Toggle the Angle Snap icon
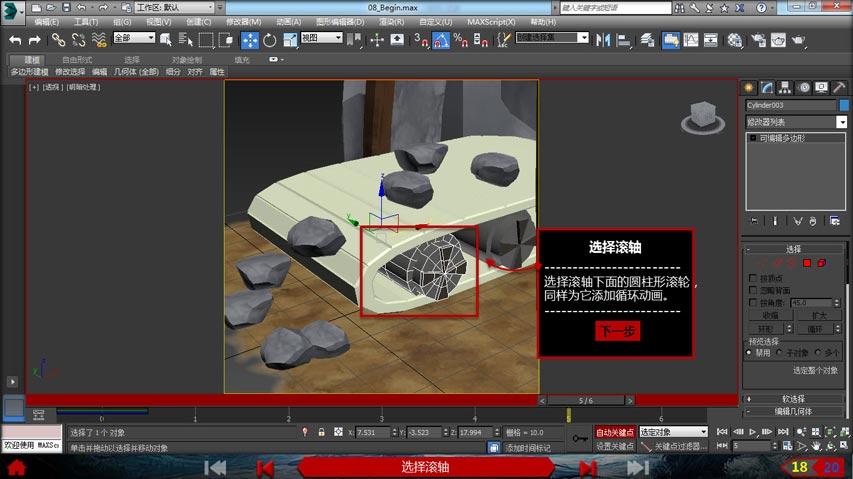 (x=441, y=40)
